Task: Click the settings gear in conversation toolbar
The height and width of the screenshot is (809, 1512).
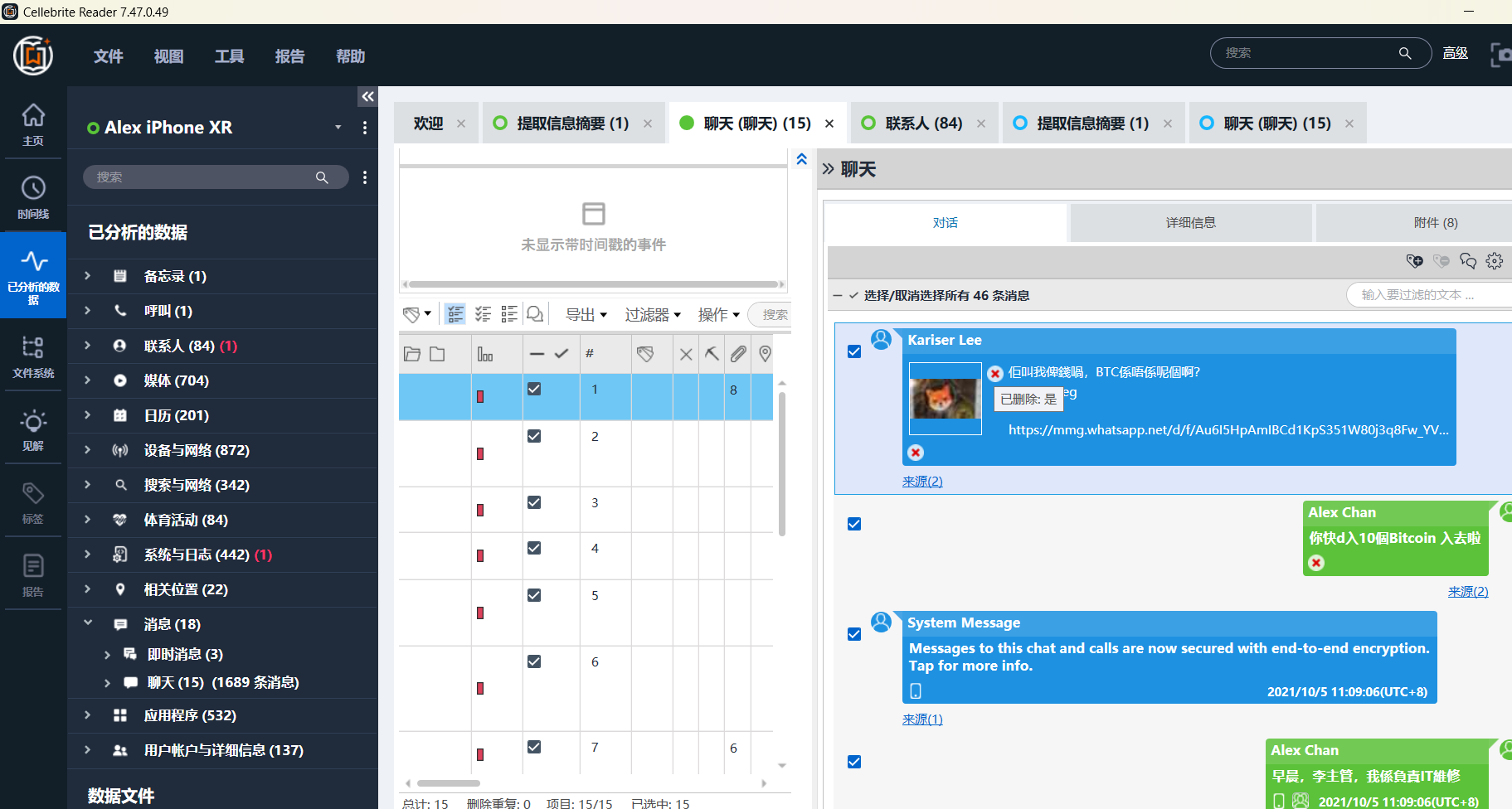Action: pos(1495,261)
